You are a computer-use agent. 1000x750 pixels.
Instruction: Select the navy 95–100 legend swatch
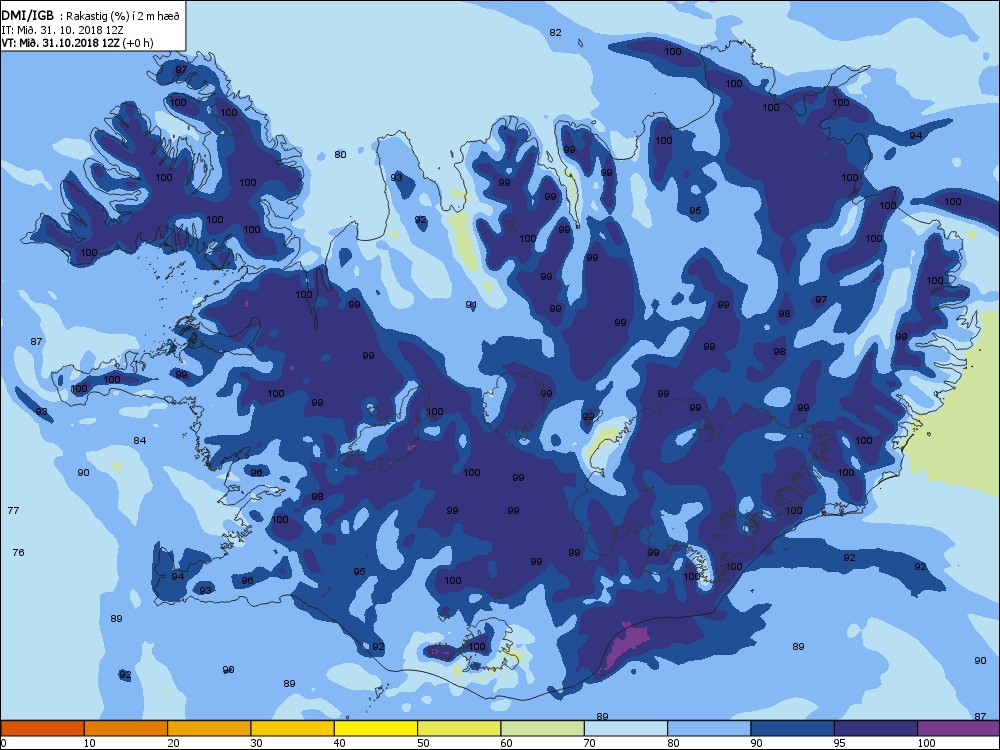[x=876, y=728]
